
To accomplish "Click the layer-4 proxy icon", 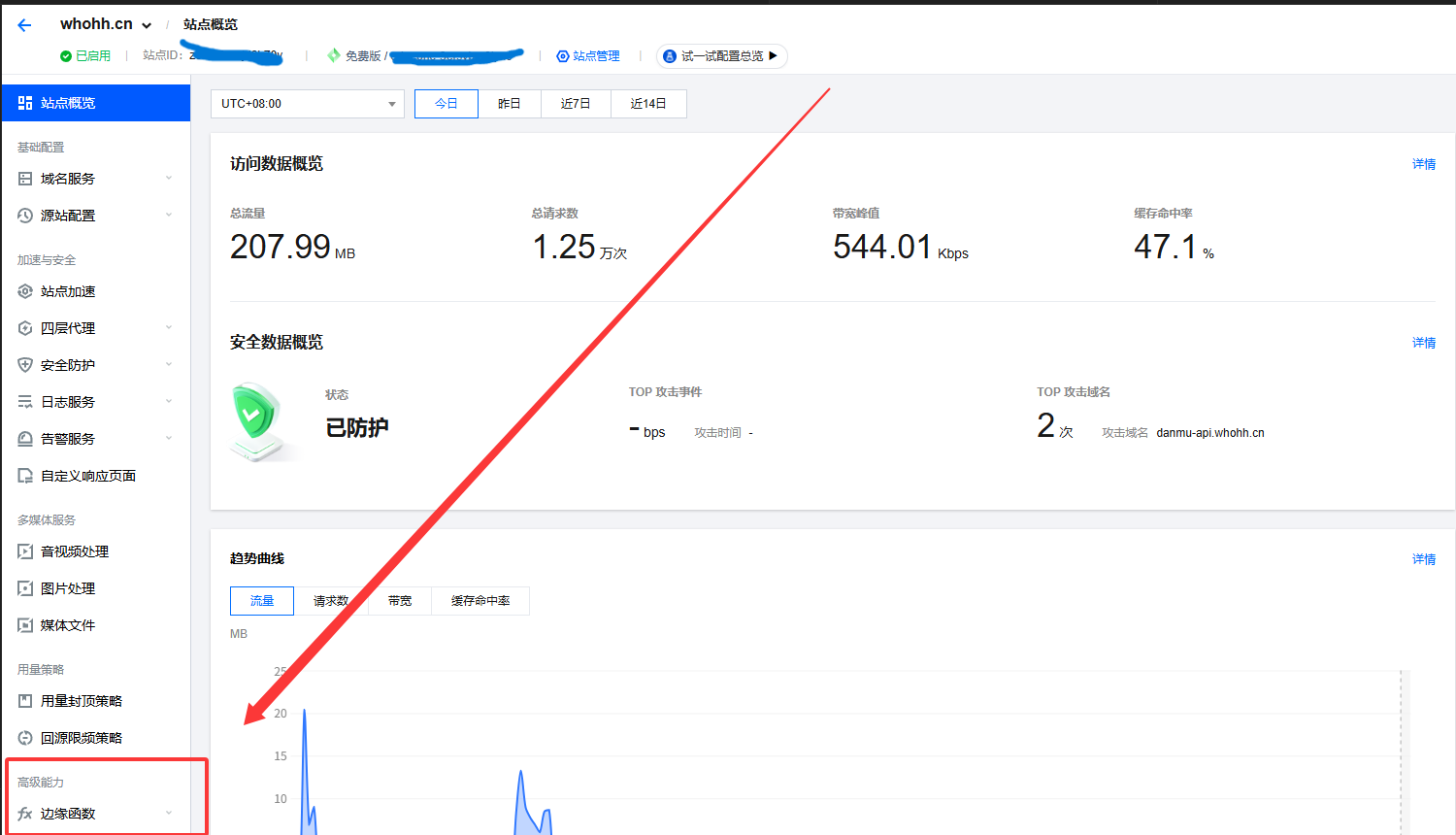I will point(25,328).
